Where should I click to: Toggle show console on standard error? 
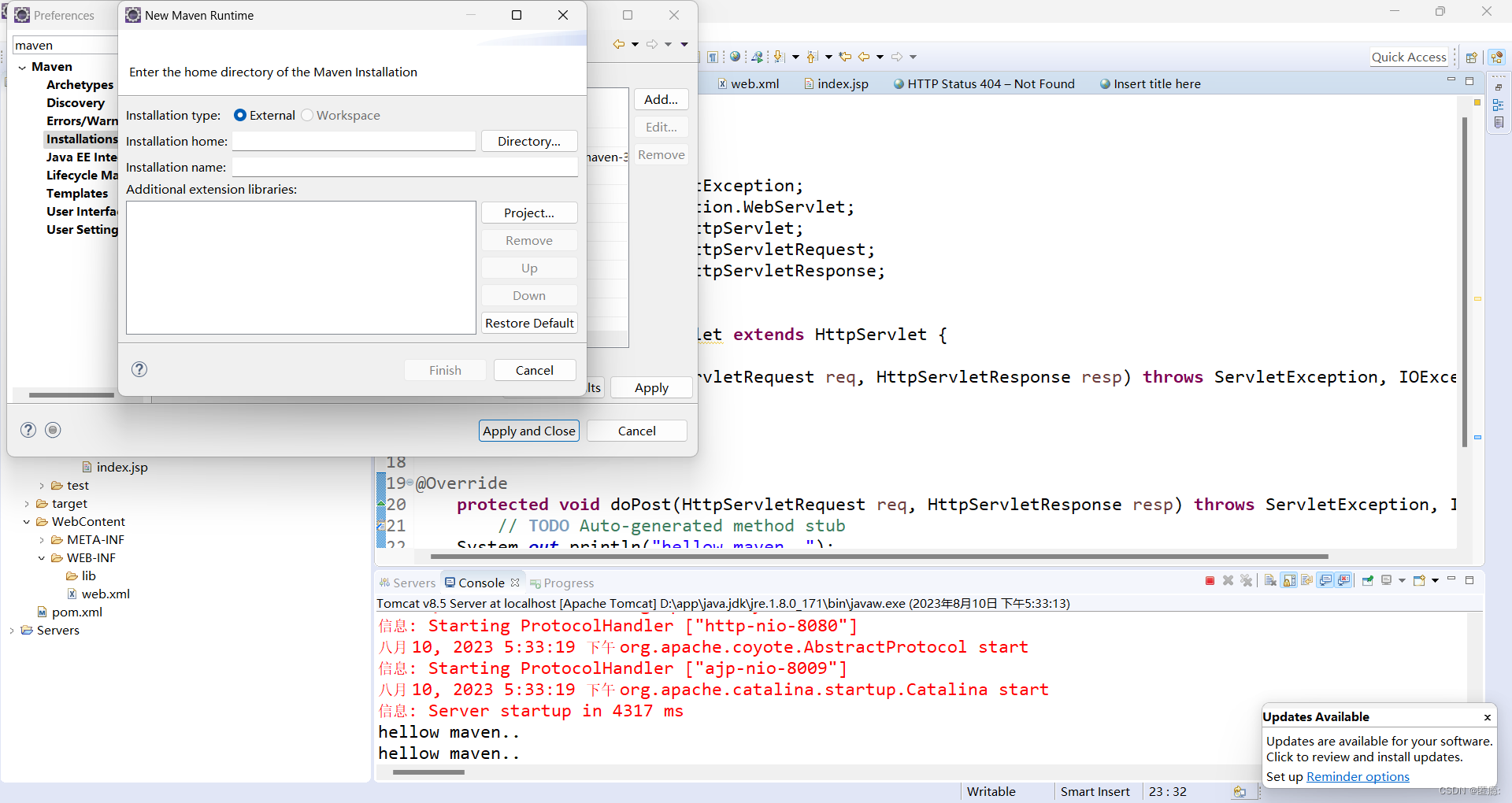1344,581
